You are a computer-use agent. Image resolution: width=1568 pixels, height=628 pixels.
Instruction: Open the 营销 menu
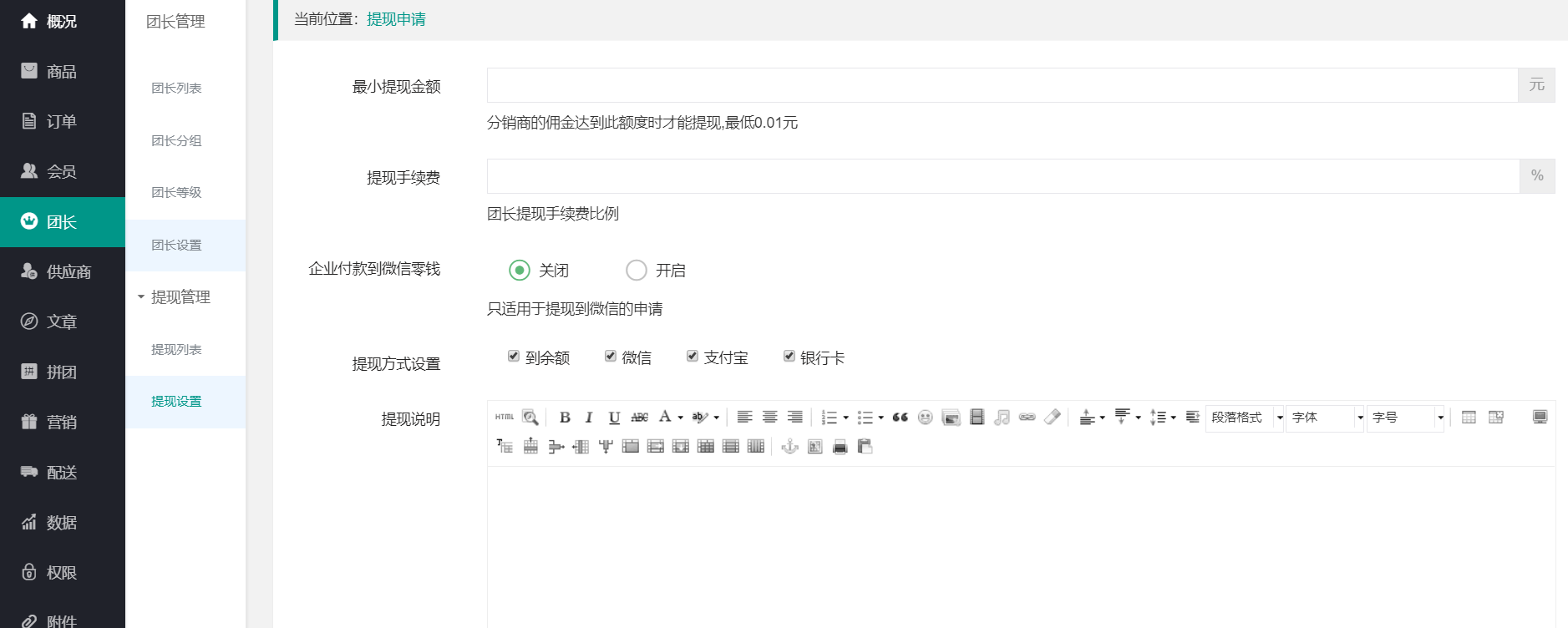tap(63, 422)
